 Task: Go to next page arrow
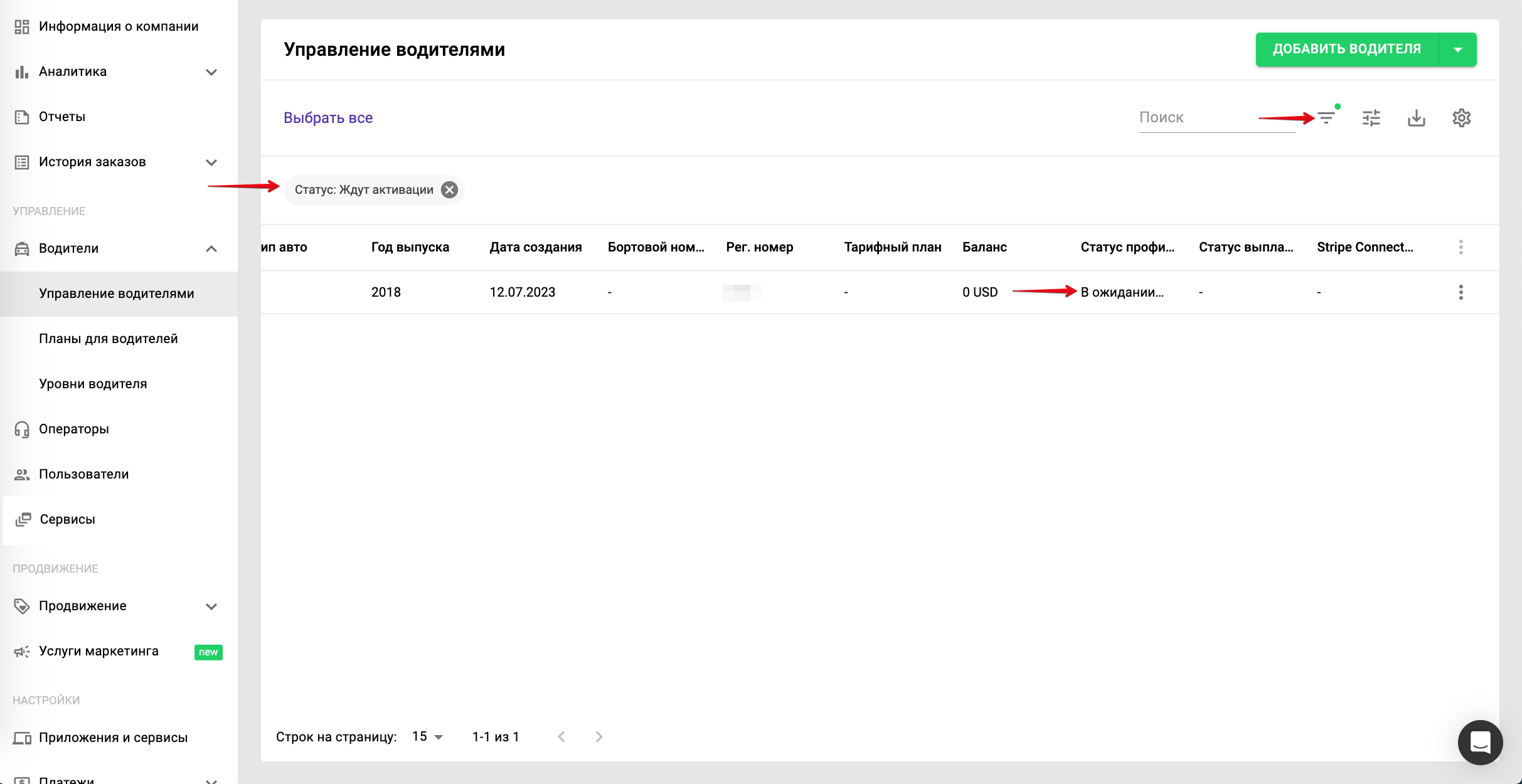pyautogui.click(x=599, y=737)
